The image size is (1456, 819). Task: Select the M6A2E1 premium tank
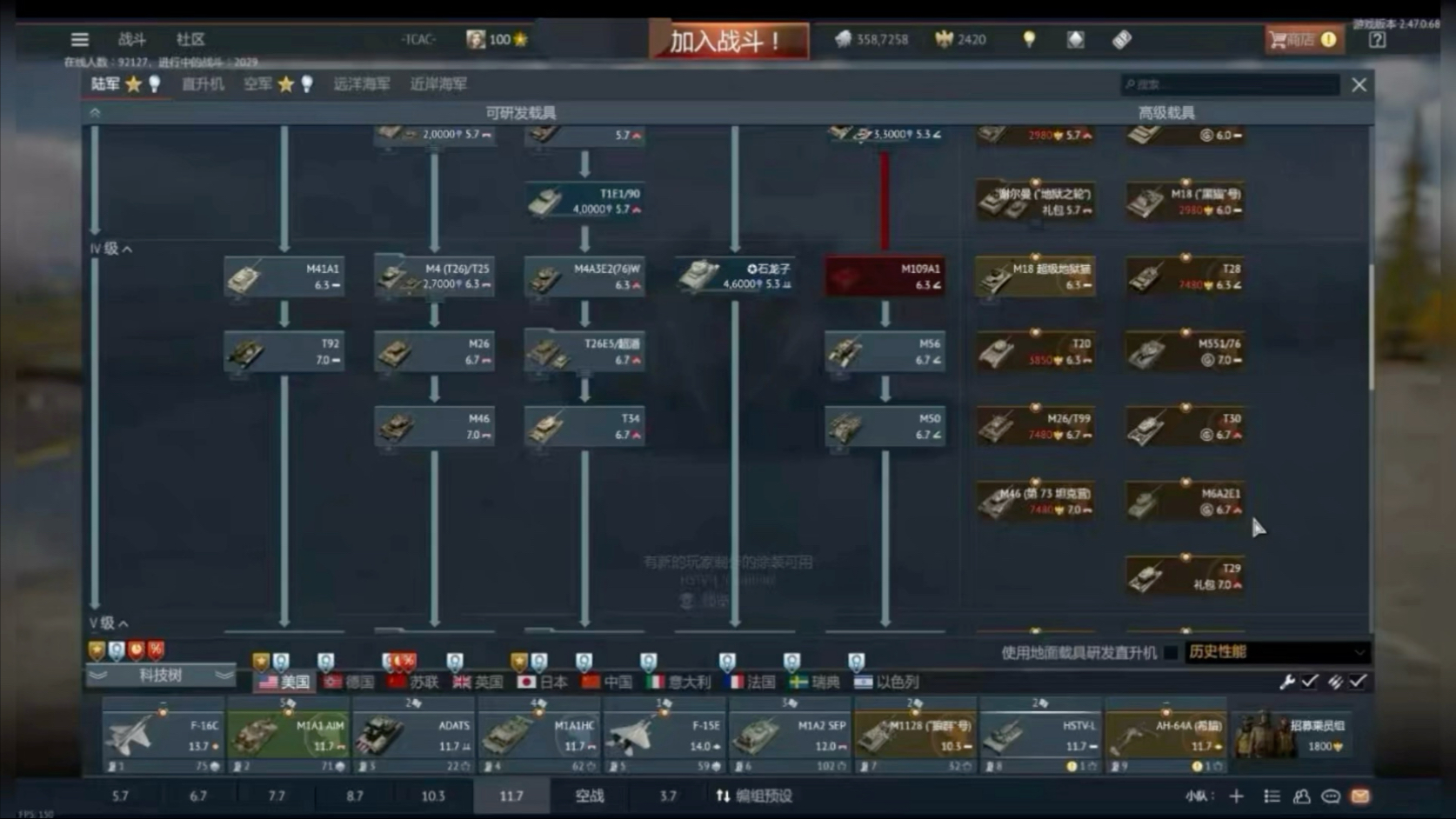1186,502
